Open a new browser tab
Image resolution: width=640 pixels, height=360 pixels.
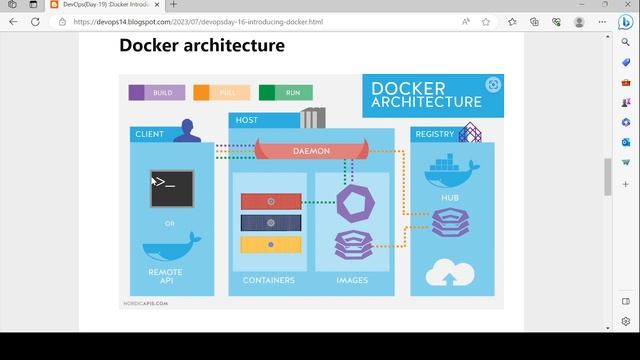point(173,4)
